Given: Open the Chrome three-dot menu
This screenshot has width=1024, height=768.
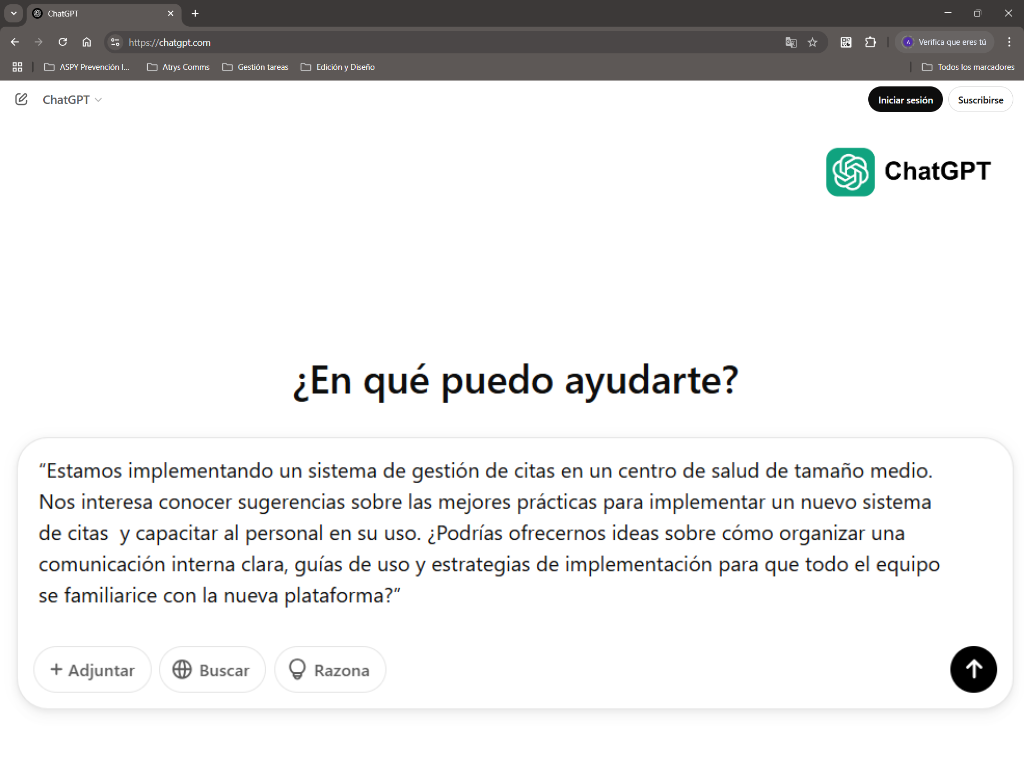Looking at the screenshot, I should coord(1009,42).
